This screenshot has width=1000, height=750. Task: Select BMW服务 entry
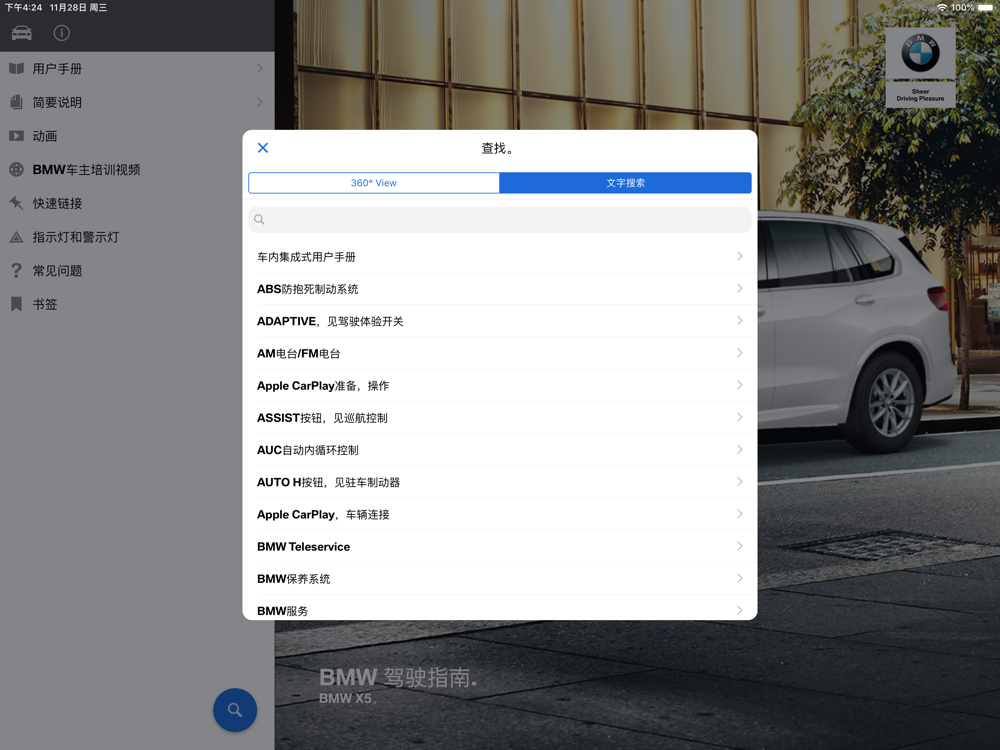coord(500,608)
